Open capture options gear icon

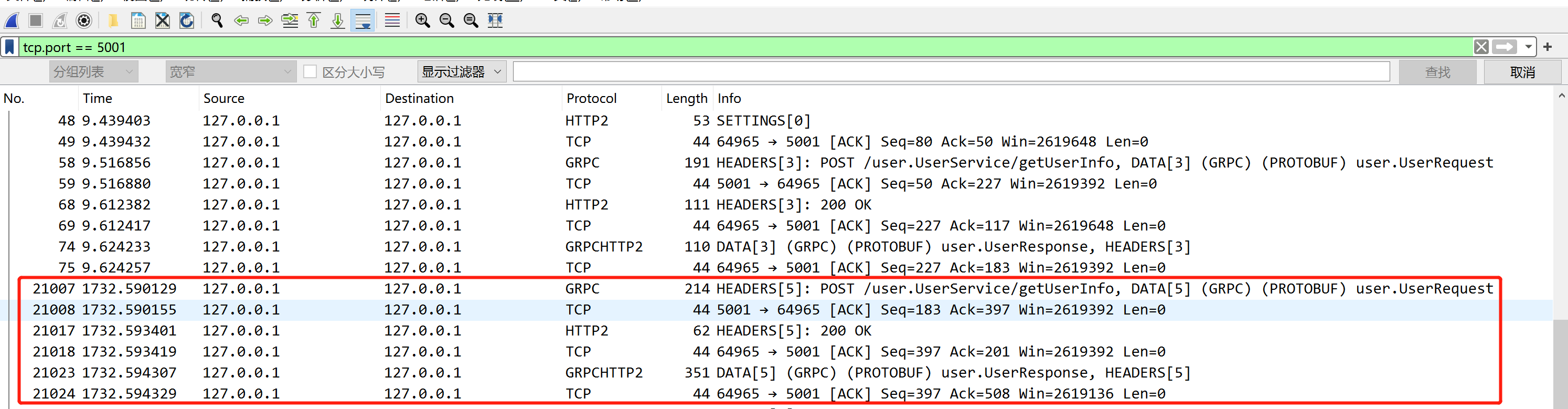(84, 20)
